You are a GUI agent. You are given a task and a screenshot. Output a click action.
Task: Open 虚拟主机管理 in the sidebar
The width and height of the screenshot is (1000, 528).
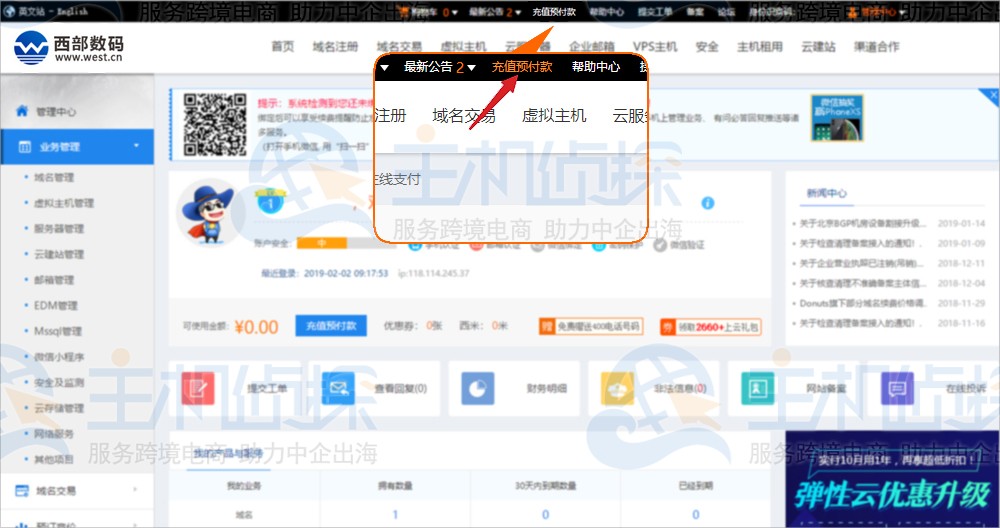pos(64,203)
